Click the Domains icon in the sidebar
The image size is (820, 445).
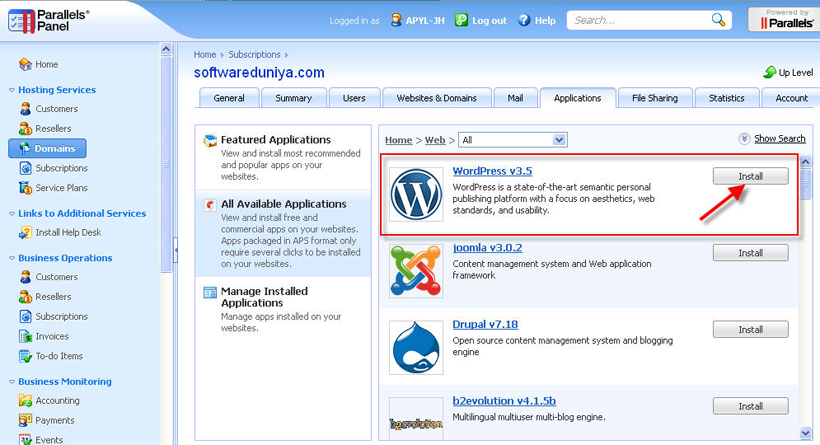25,149
